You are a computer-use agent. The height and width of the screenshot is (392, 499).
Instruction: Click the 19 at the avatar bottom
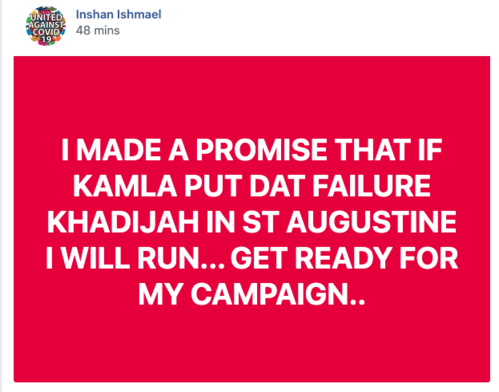47,39
